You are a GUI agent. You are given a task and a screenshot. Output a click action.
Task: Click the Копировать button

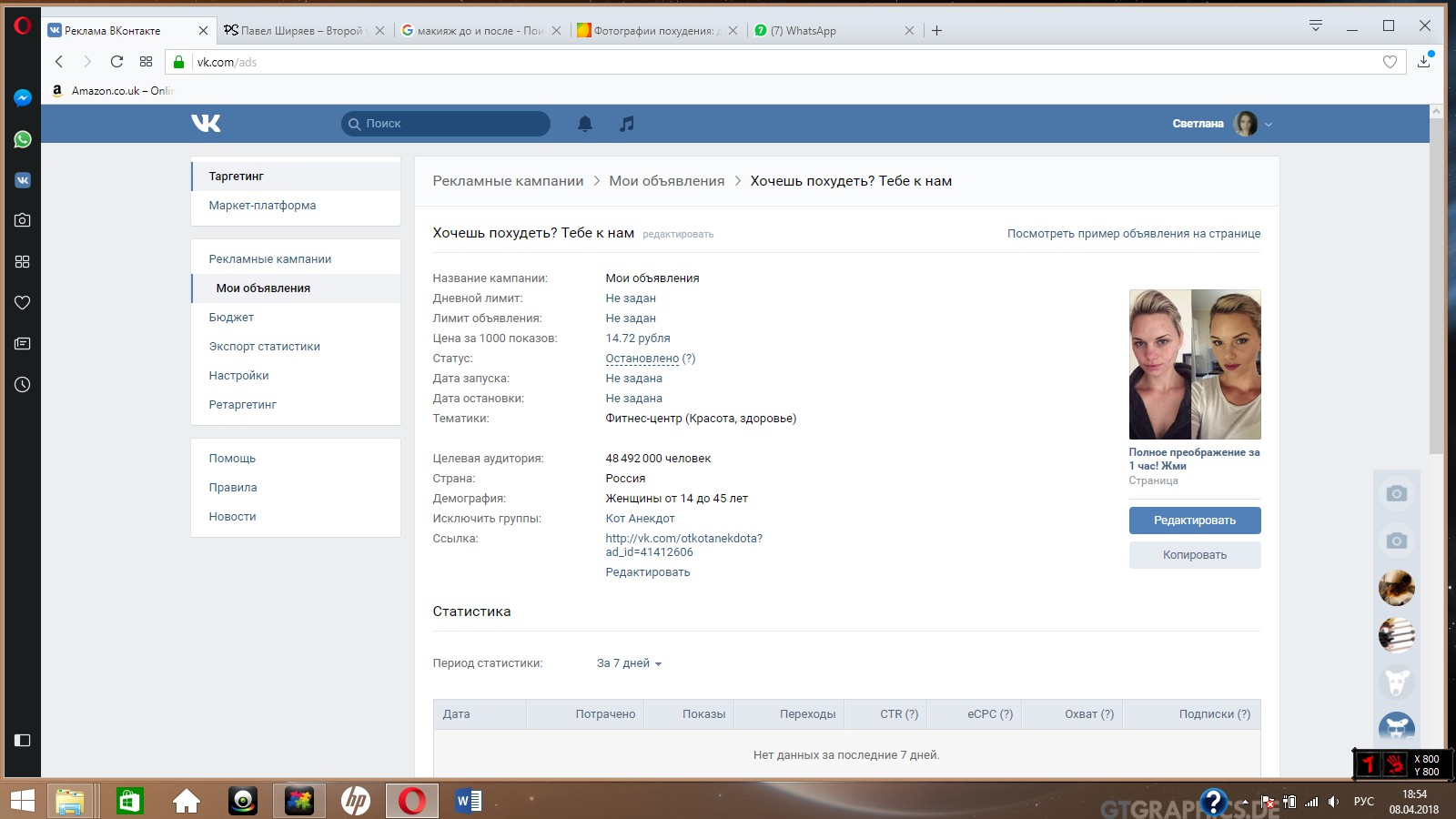tap(1195, 555)
